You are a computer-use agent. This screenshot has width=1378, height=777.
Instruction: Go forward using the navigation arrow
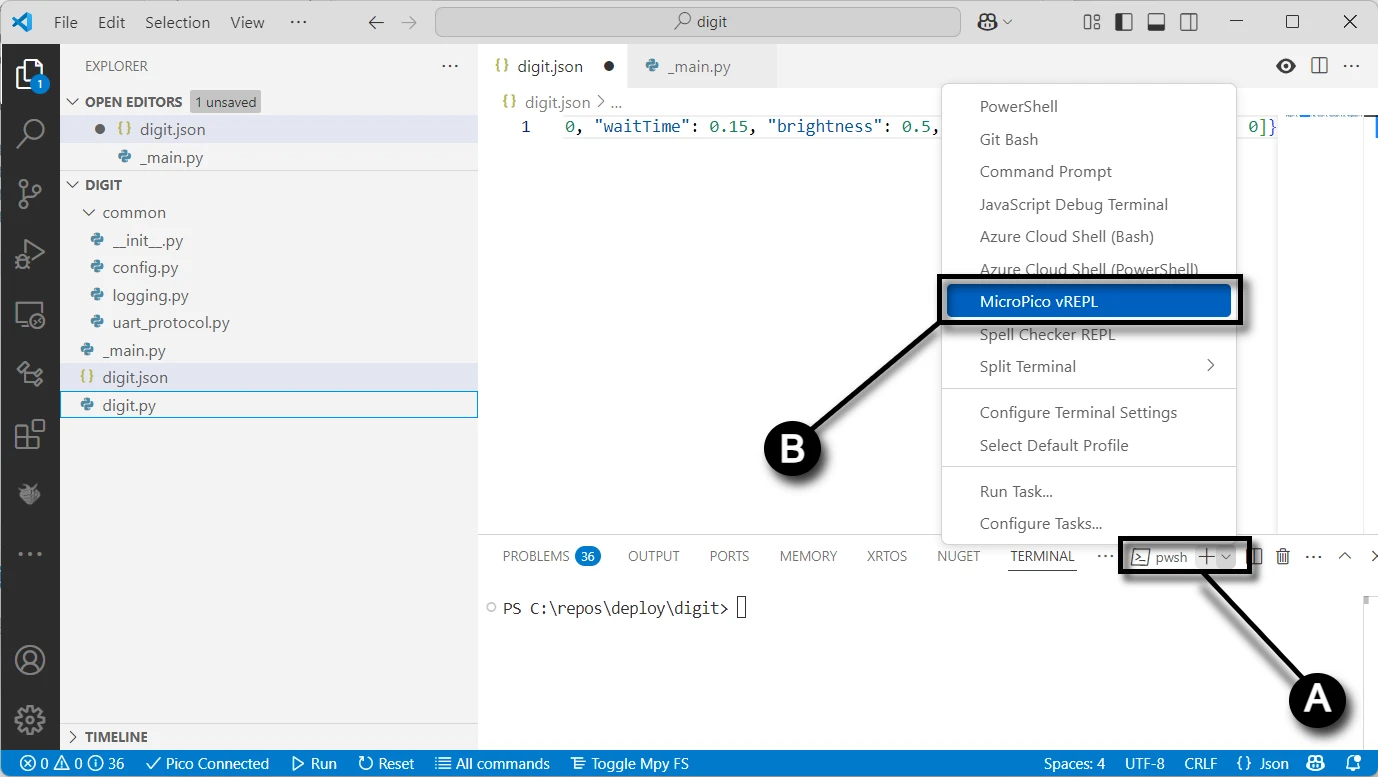pyautogui.click(x=410, y=22)
